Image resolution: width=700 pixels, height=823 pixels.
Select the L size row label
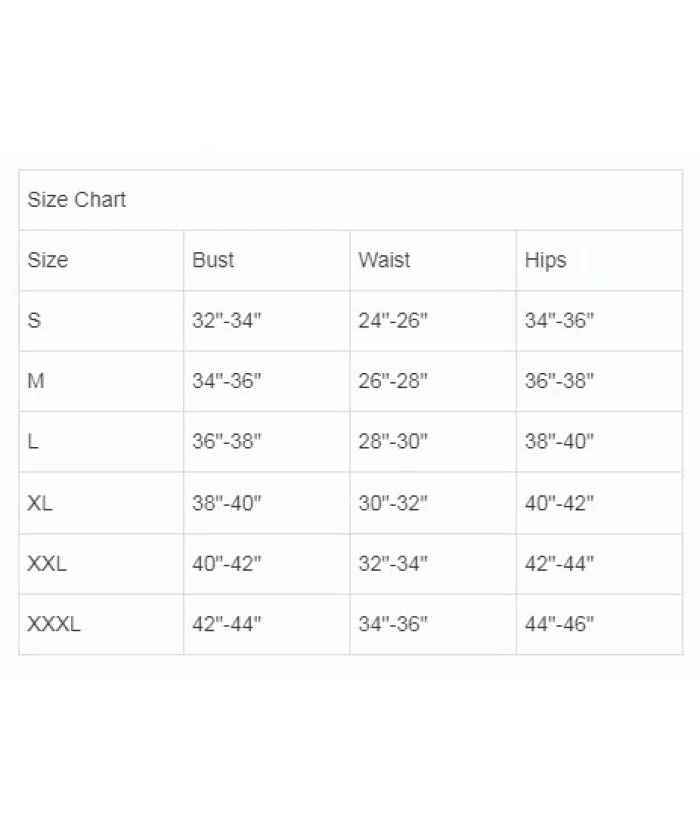[34, 442]
